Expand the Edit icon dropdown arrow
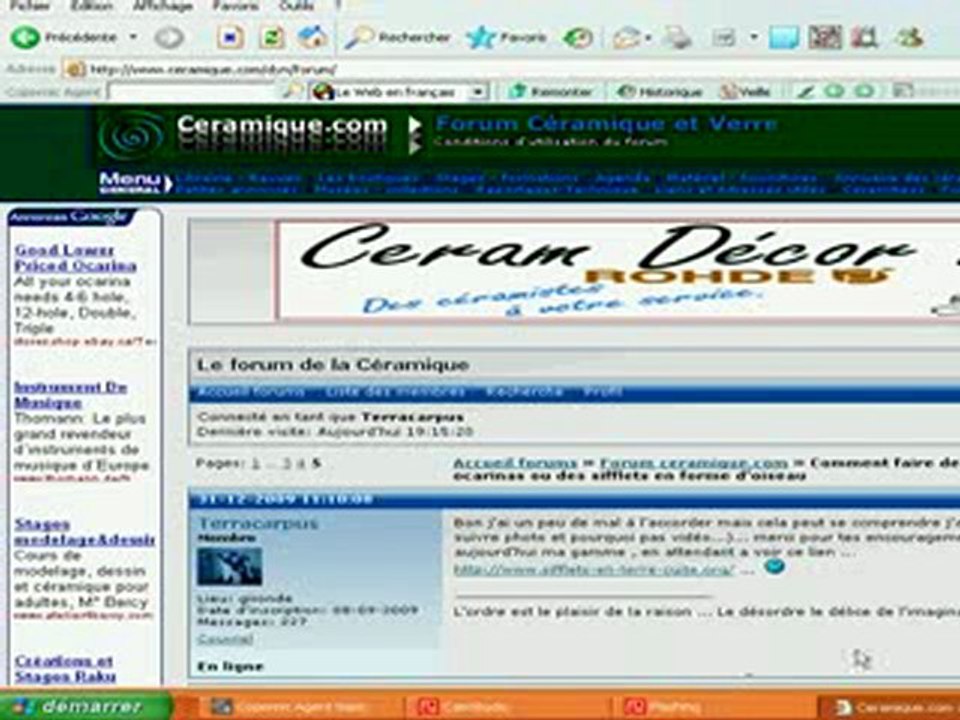This screenshot has height=720, width=960. pos(754,37)
